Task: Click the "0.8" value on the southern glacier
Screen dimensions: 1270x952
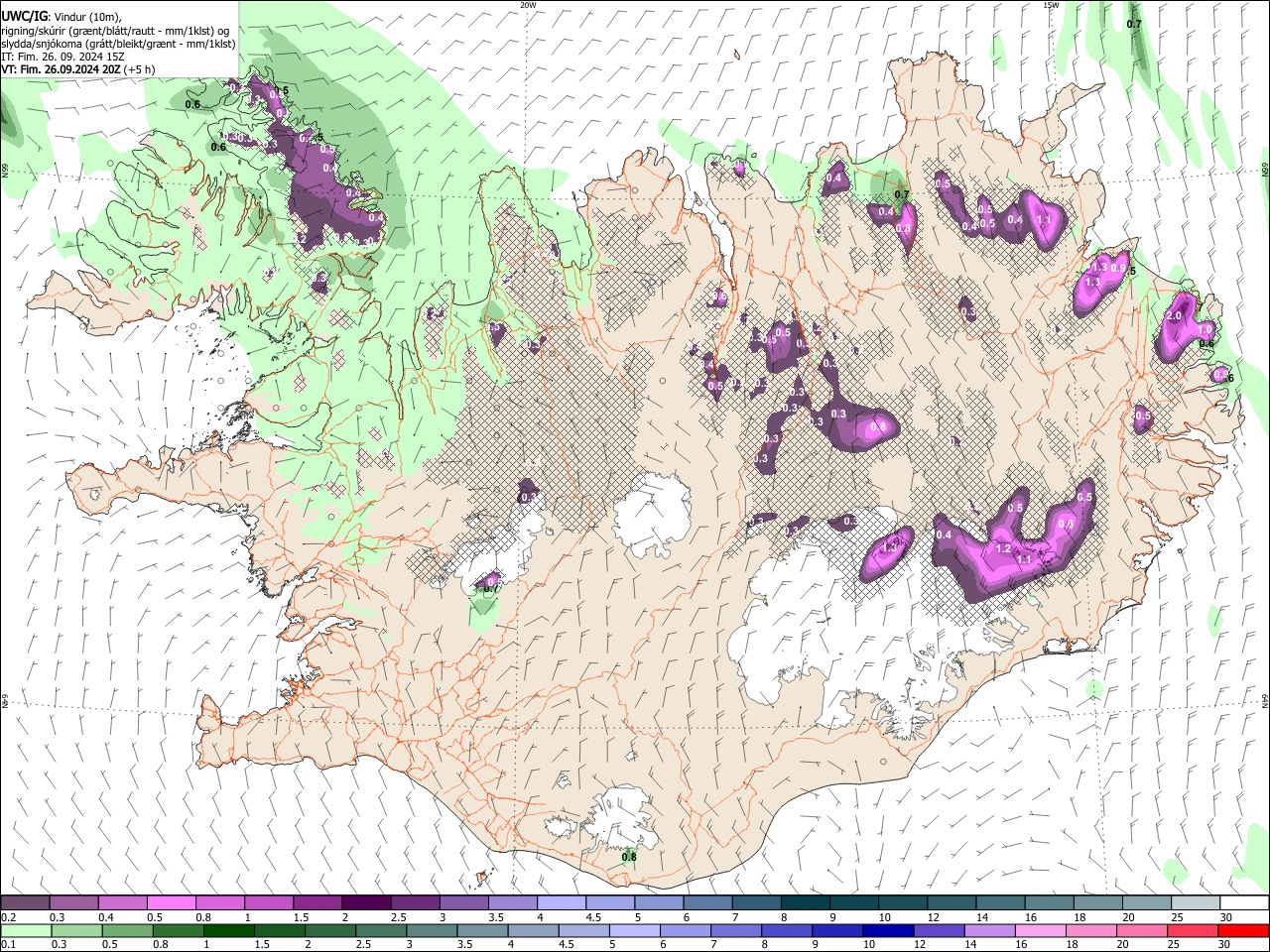Action: pos(628,857)
